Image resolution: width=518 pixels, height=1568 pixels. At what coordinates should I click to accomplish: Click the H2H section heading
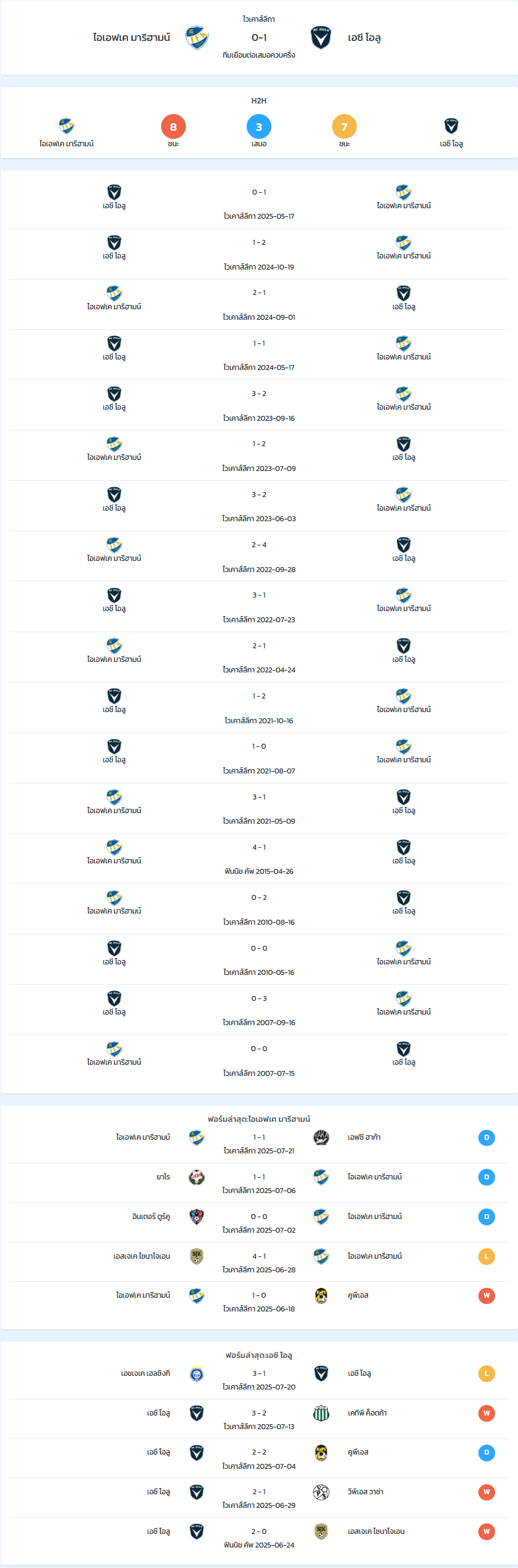click(259, 100)
